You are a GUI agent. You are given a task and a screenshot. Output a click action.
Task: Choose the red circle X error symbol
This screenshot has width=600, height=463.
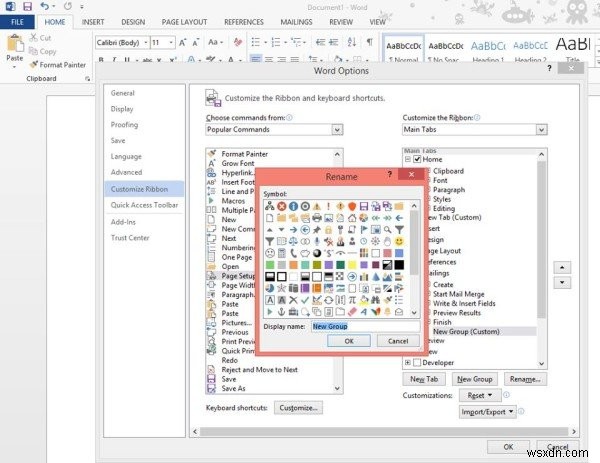pos(282,206)
